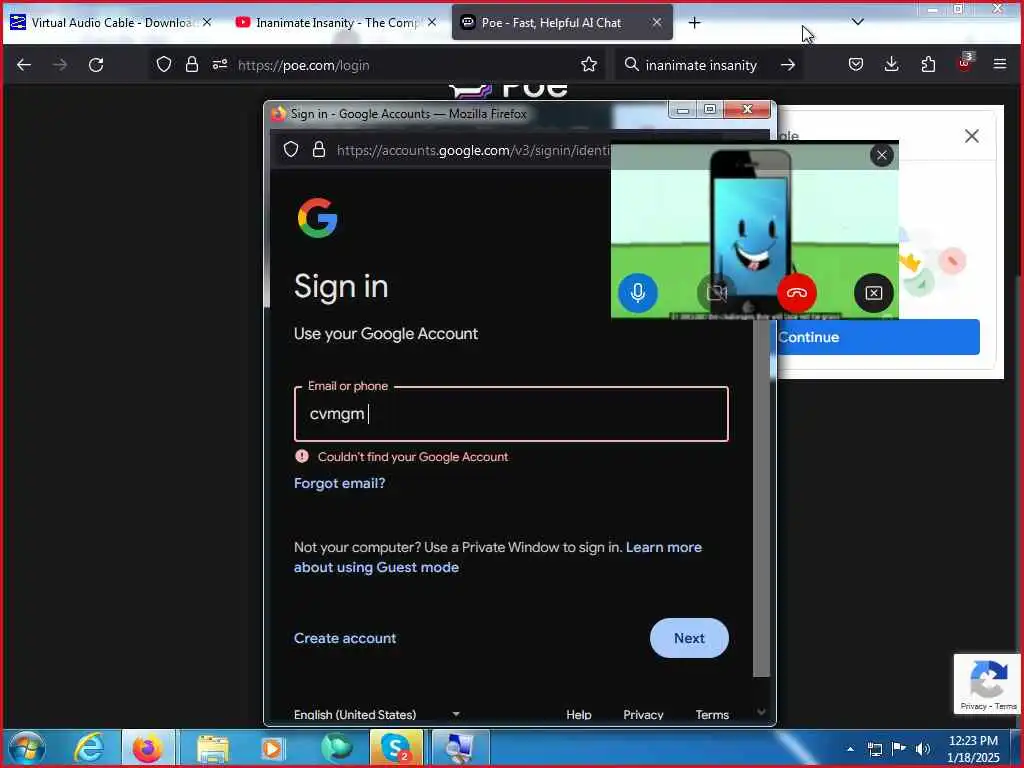Open tracking protection shield in main toolbar
Screen dimensions: 1024x768
click(164, 64)
